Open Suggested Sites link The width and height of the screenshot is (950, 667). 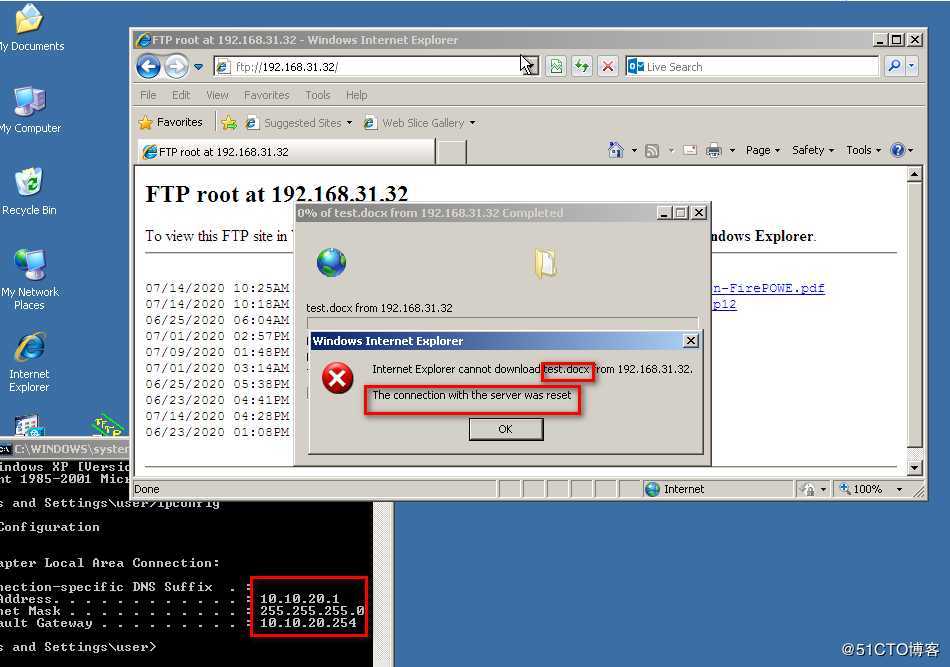click(x=299, y=123)
